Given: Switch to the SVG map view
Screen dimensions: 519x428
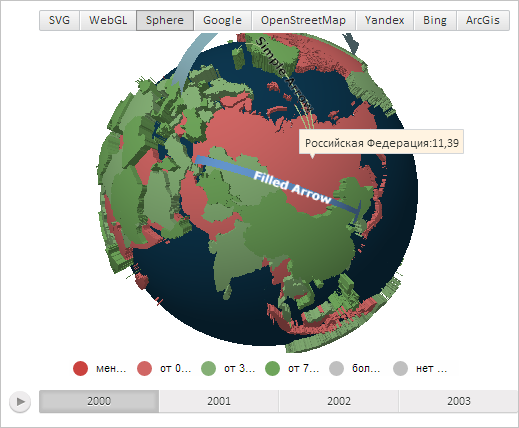Looking at the screenshot, I should point(59,20).
